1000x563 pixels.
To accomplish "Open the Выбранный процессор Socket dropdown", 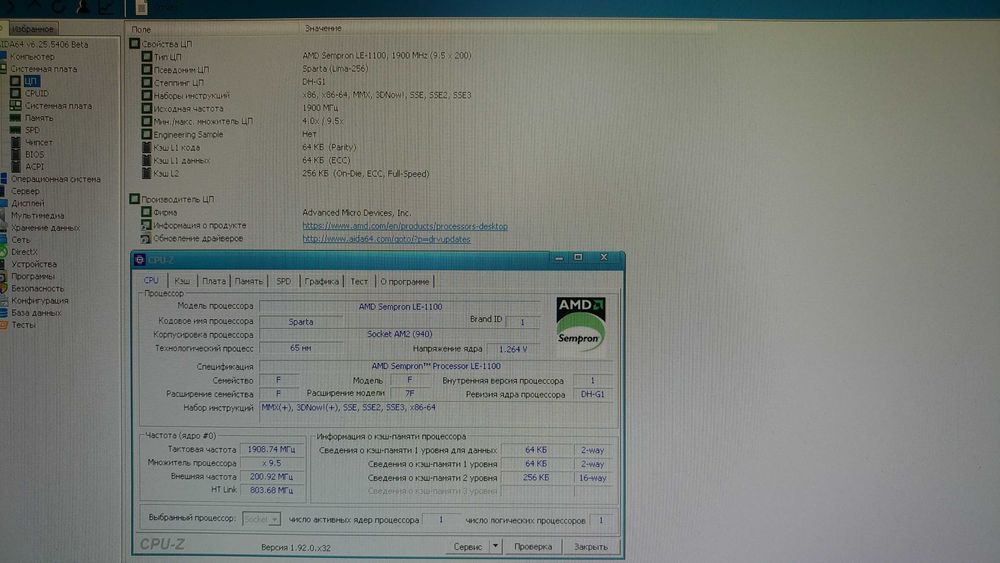I will (261, 520).
